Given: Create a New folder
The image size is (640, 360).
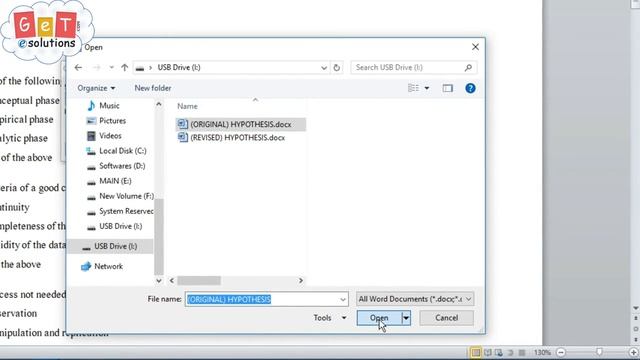Looking at the screenshot, I should pyautogui.click(x=153, y=88).
